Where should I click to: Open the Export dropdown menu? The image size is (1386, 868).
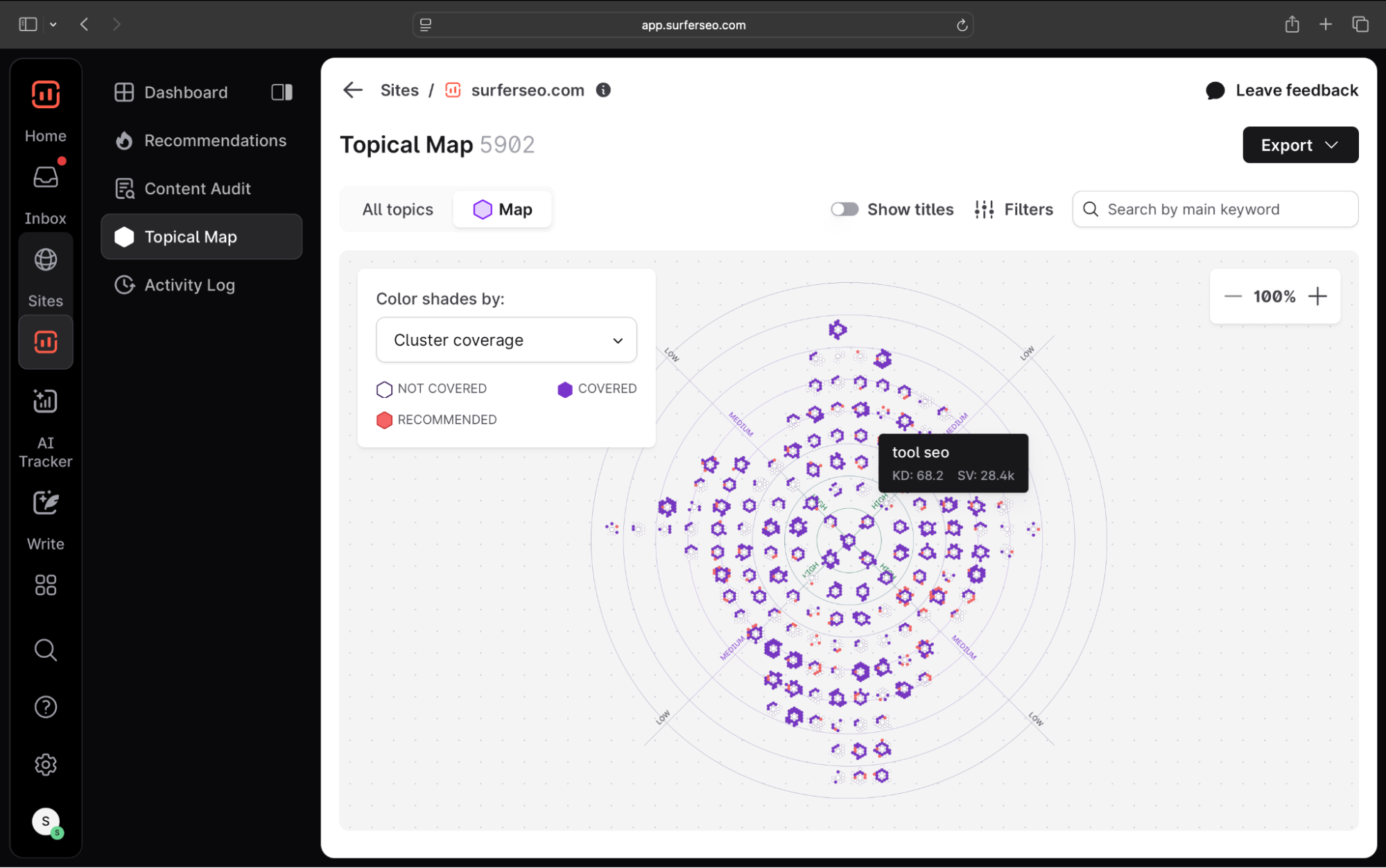tap(1299, 145)
